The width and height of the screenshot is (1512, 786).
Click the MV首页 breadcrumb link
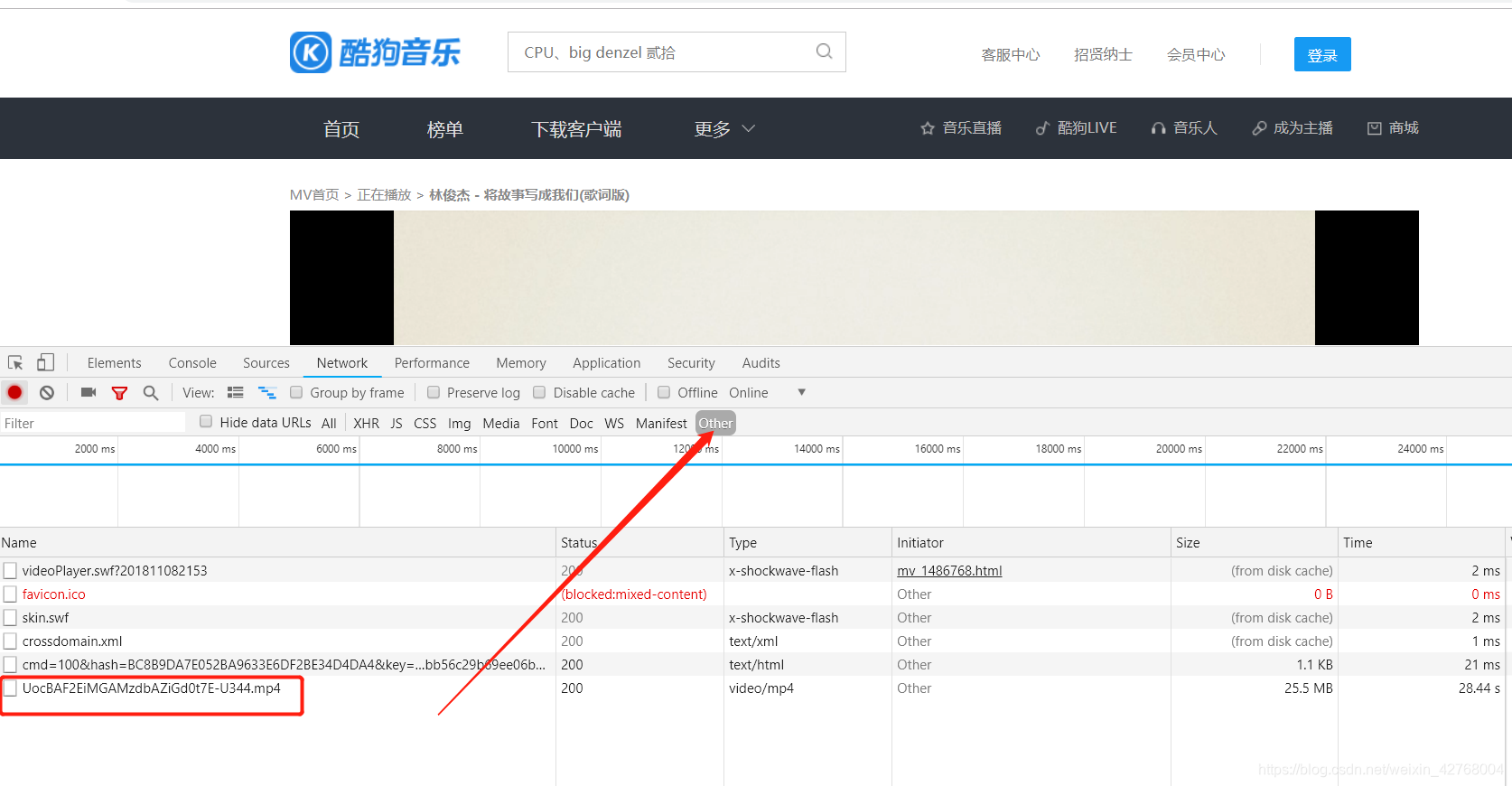314,194
